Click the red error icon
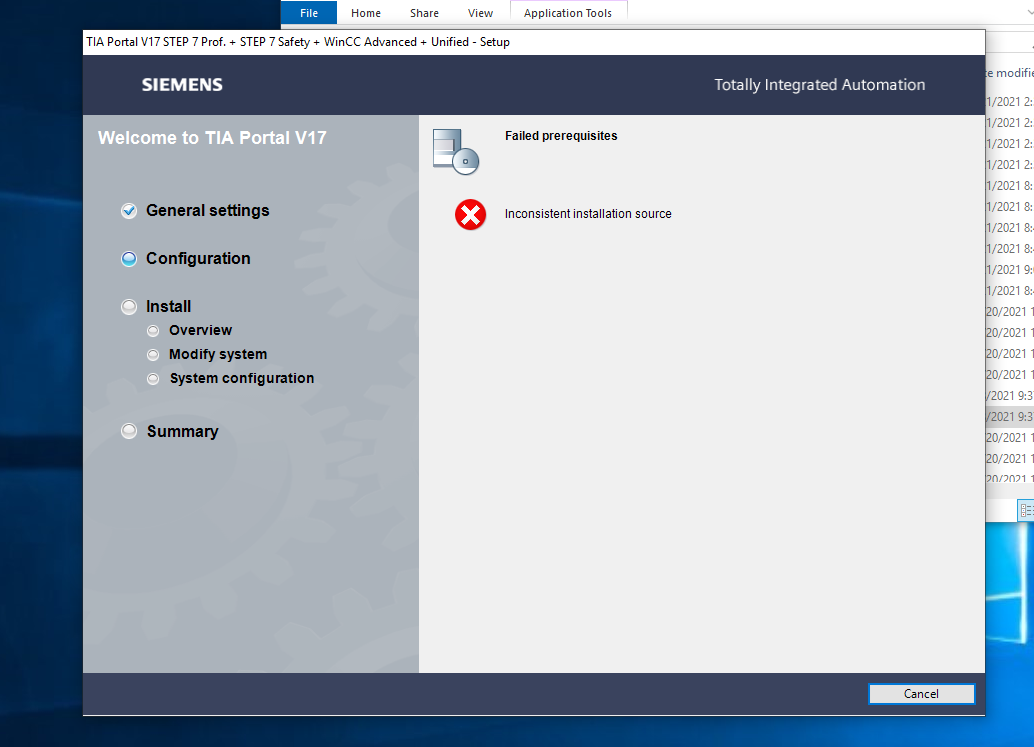Screen dimensions: 1034x747 [x=470, y=214]
